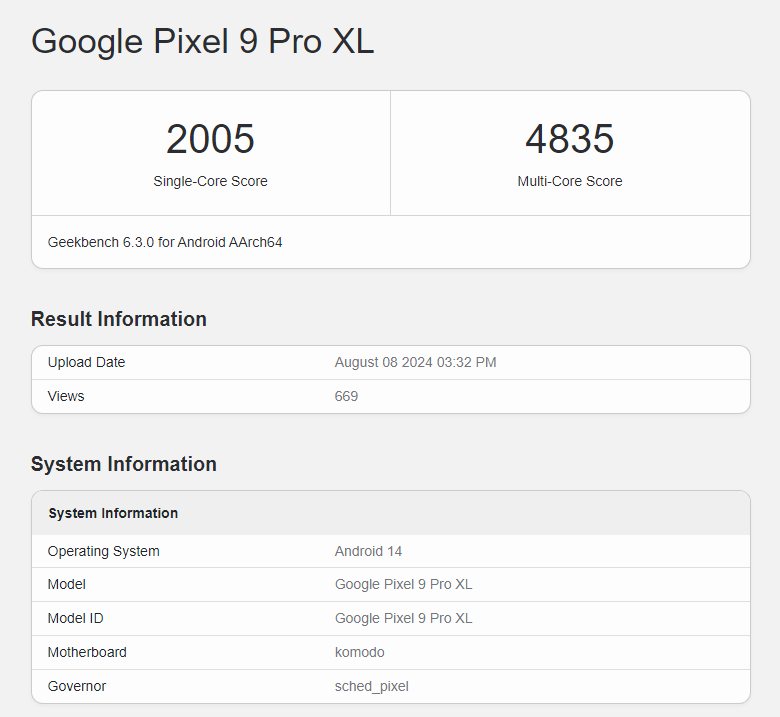The image size is (780, 717).
Task: Click the Model row's Google Pixel 9 Pro XL value
Action: (403, 584)
